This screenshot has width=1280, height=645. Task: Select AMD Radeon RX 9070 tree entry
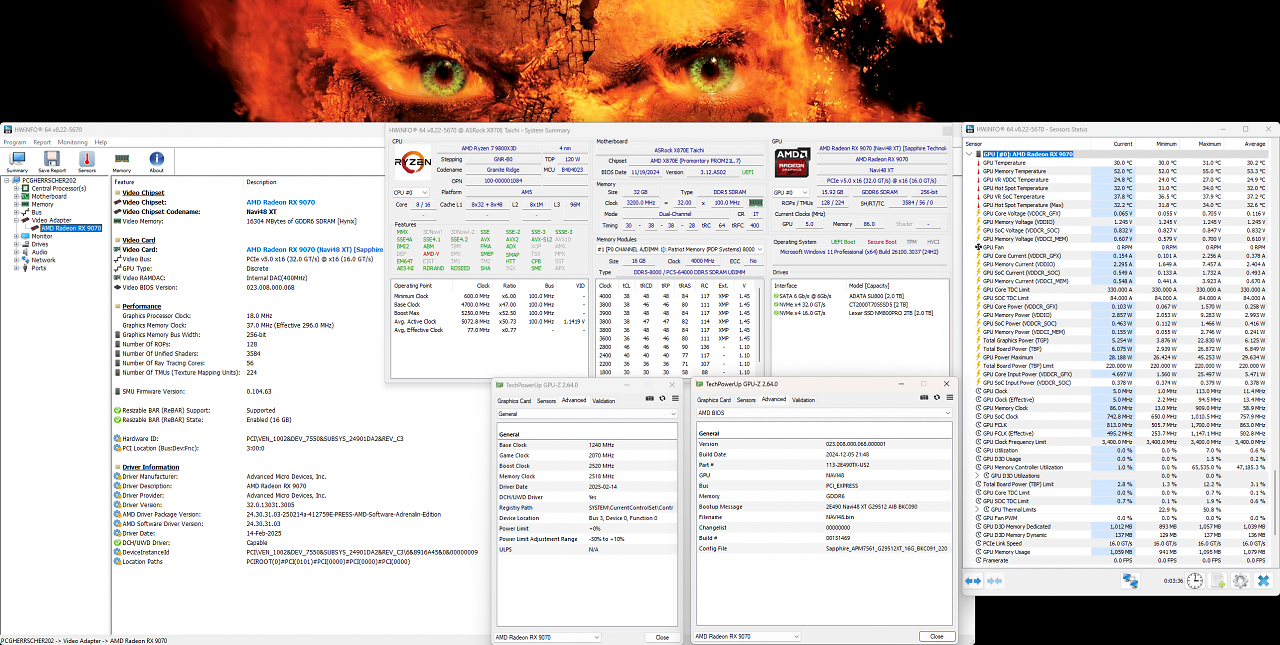point(71,228)
